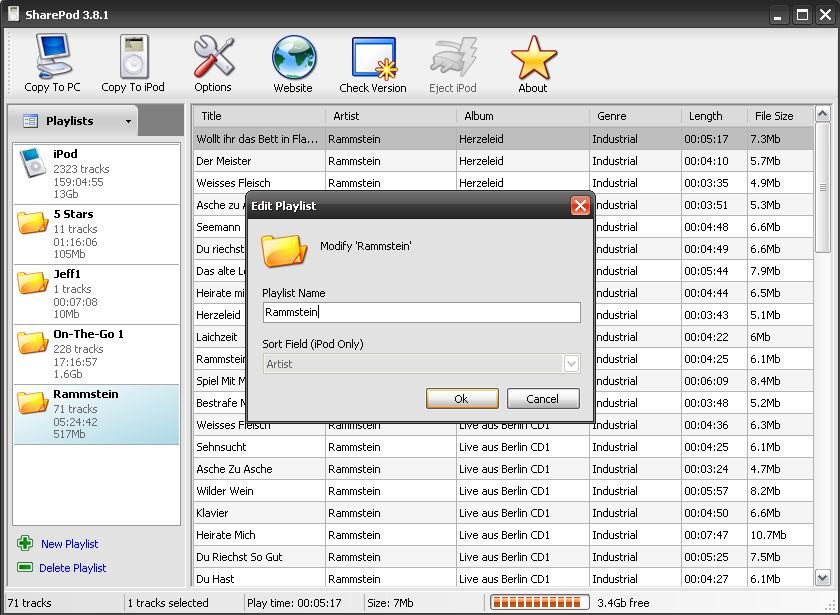Select the track 'Sehnsucht'
The height and width of the screenshot is (615, 840).
[503, 447]
